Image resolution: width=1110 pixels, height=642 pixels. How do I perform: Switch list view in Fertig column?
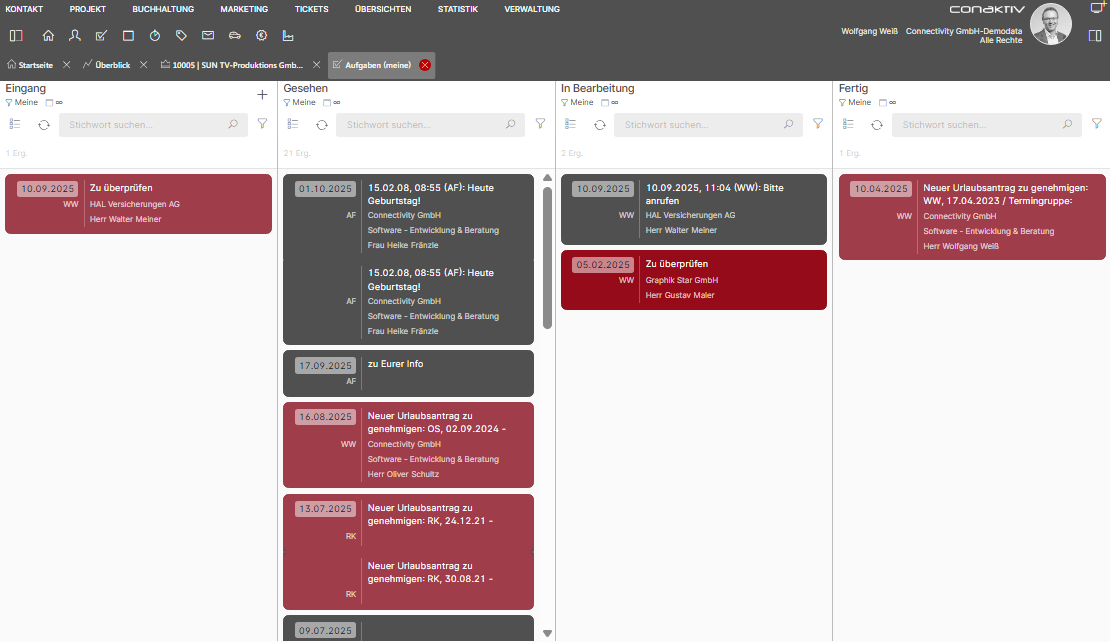(x=848, y=125)
